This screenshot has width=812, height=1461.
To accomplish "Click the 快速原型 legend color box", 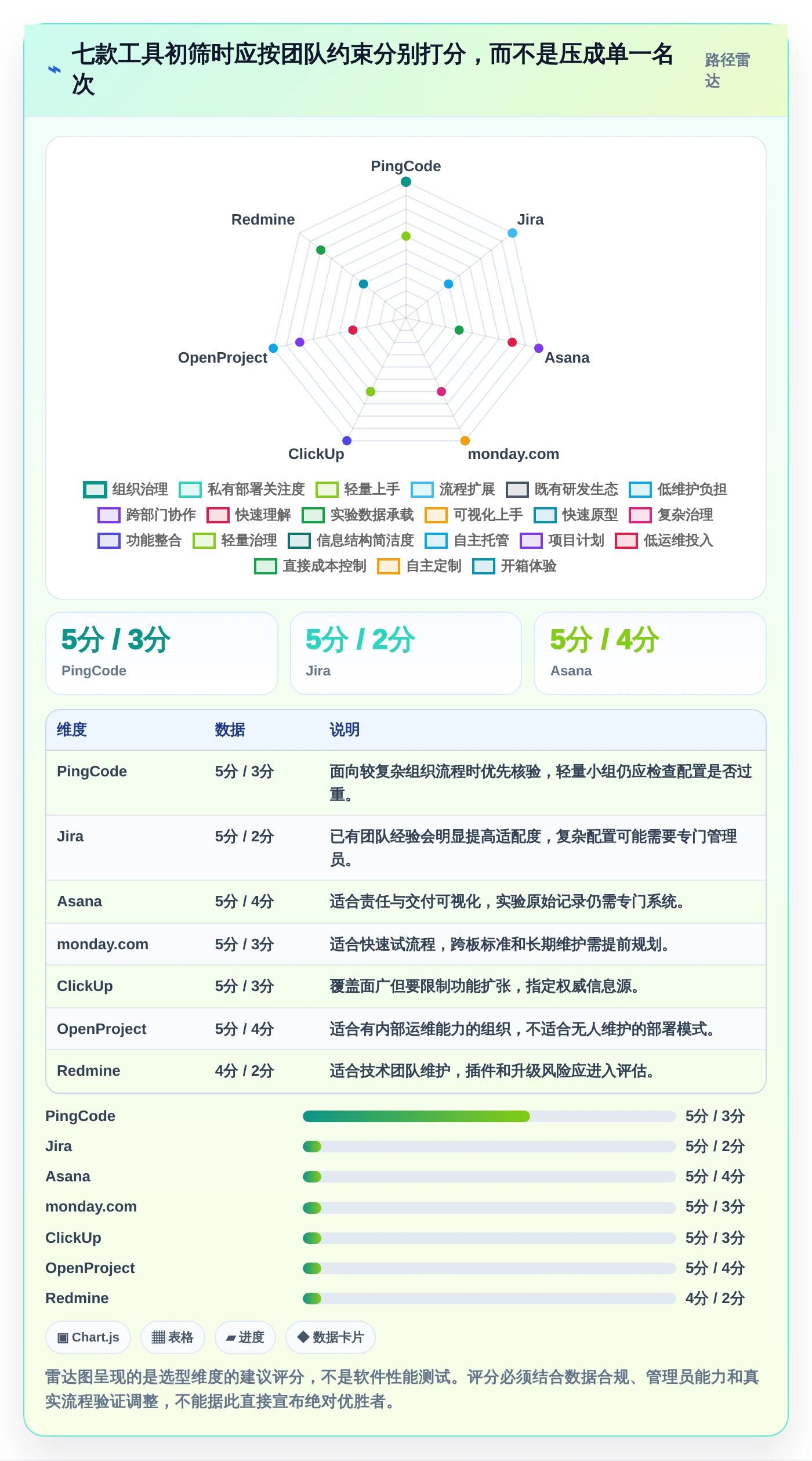I will 545,515.
